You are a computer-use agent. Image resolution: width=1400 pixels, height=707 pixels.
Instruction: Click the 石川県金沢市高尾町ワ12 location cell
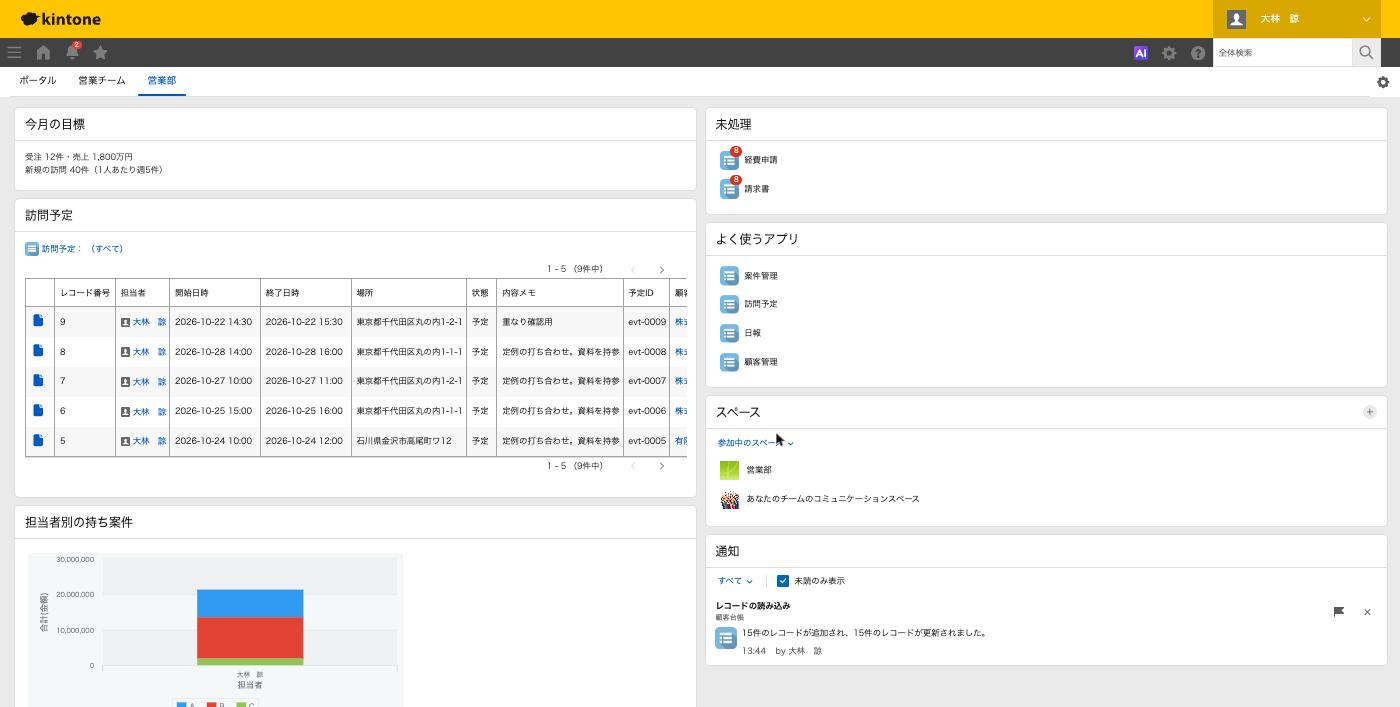click(410, 441)
